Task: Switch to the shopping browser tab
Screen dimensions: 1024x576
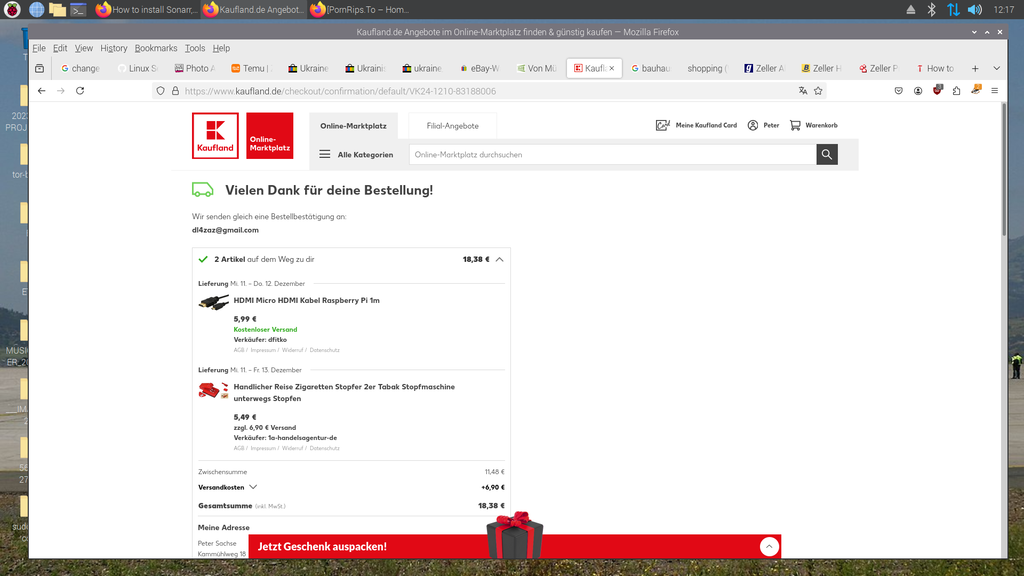Action: (707, 68)
